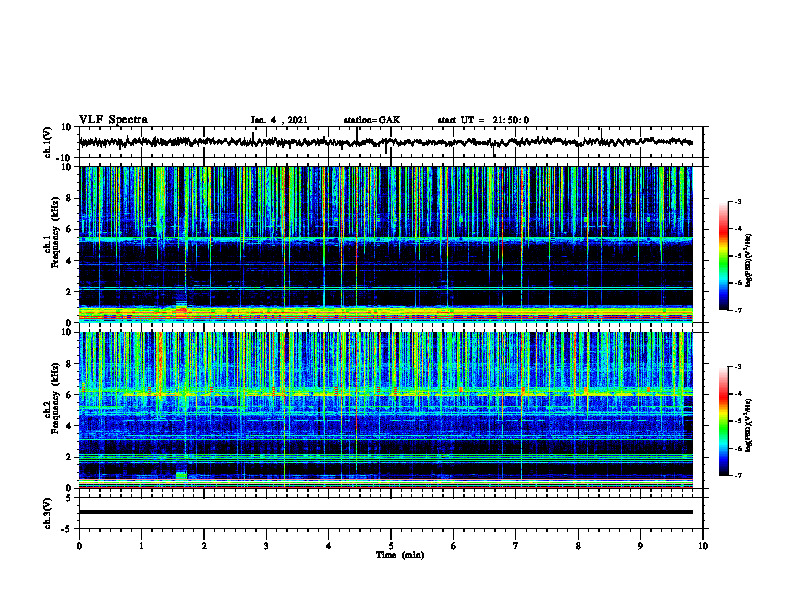
Task: Click the Time axis tick label '6'
Action: coord(453,546)
